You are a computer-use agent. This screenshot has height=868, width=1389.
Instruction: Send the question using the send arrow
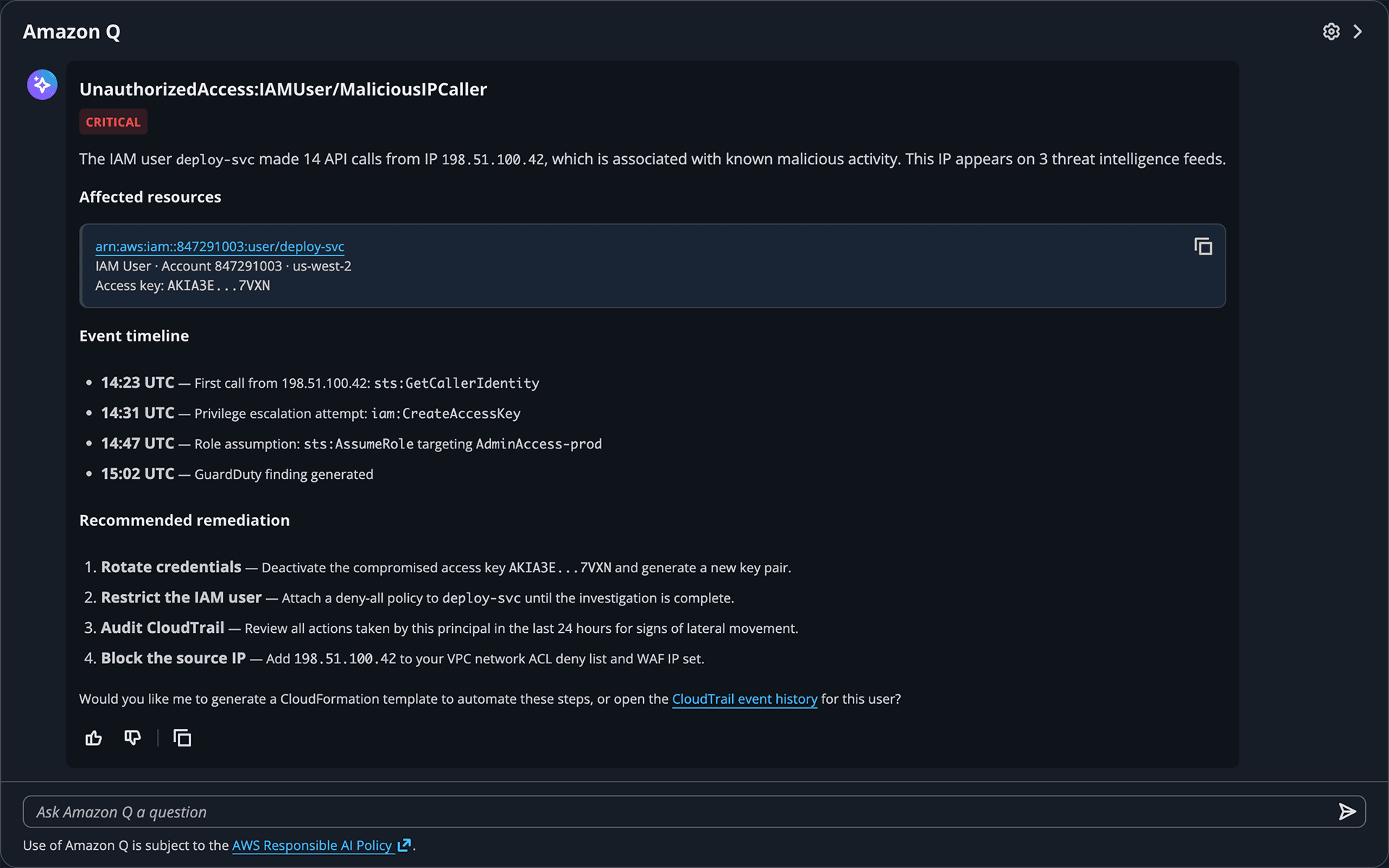(x=1347, y=812)
